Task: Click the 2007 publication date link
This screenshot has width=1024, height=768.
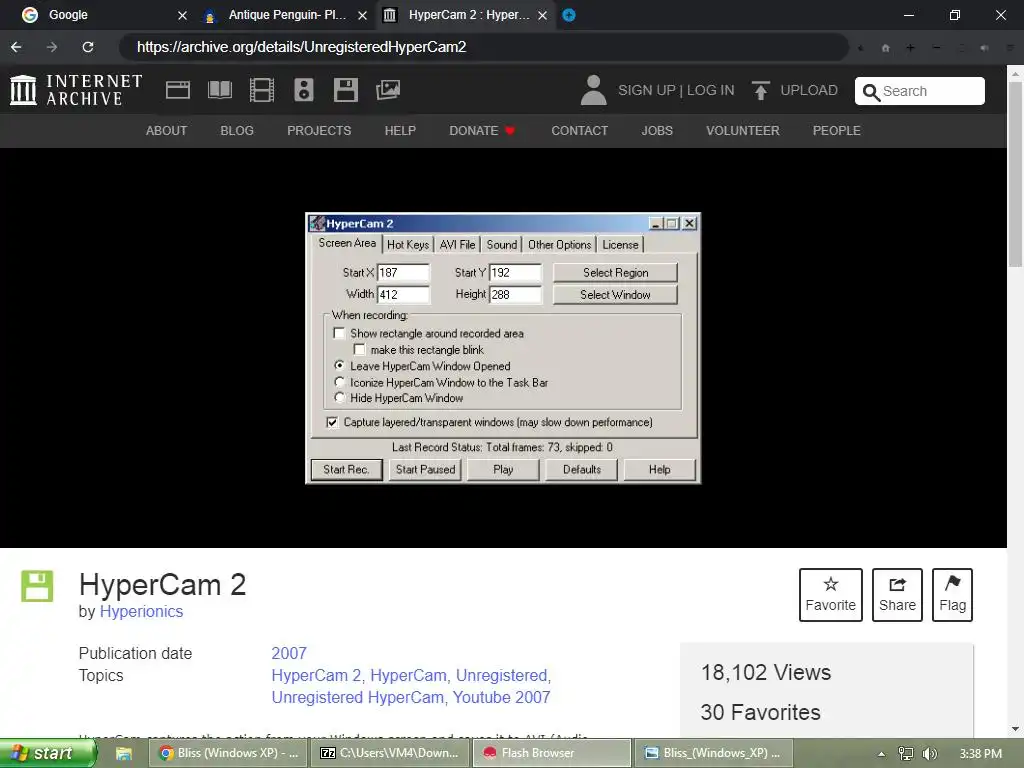Action: click(289, 653)
